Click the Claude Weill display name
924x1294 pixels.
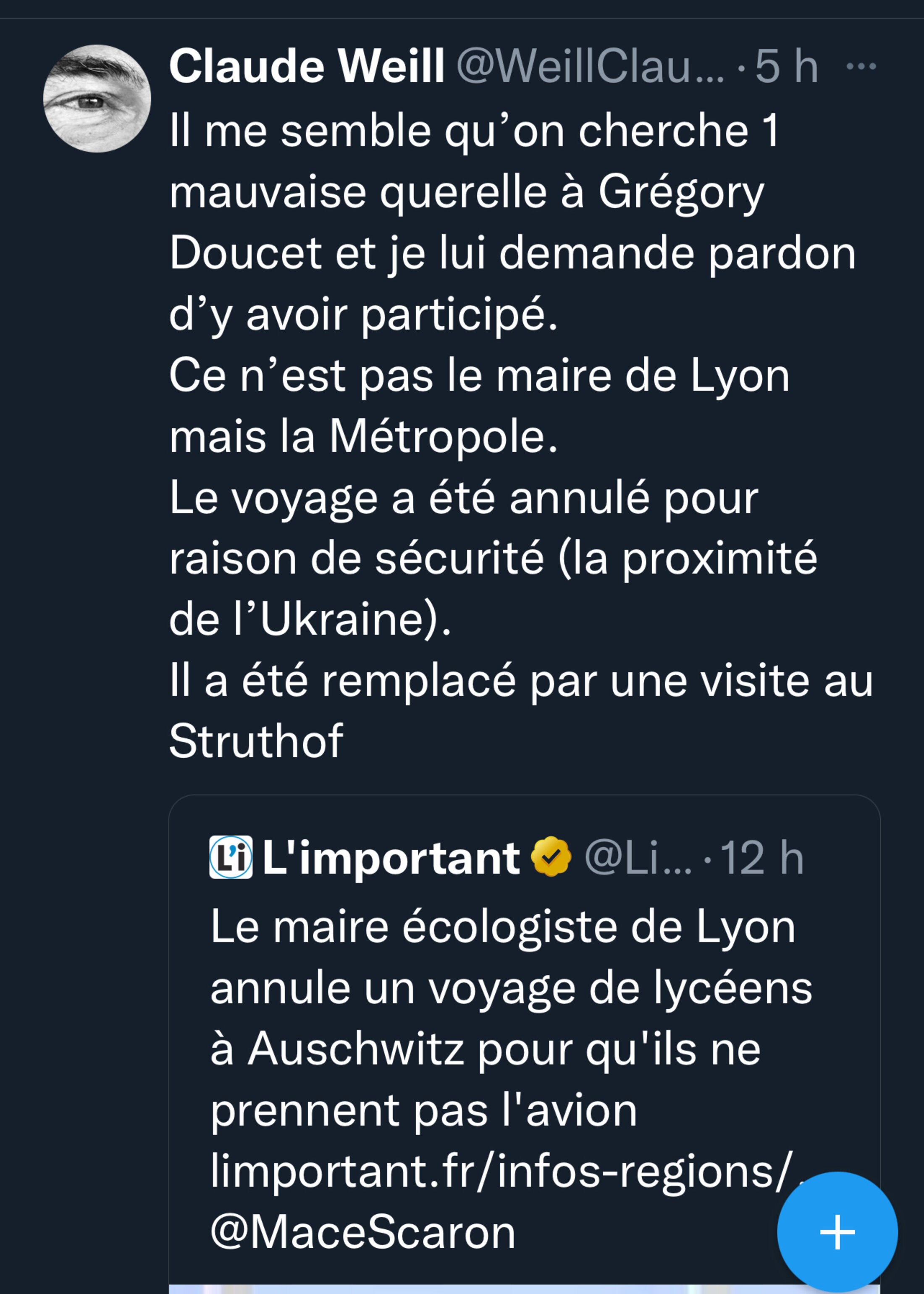(x=307, y=66)
